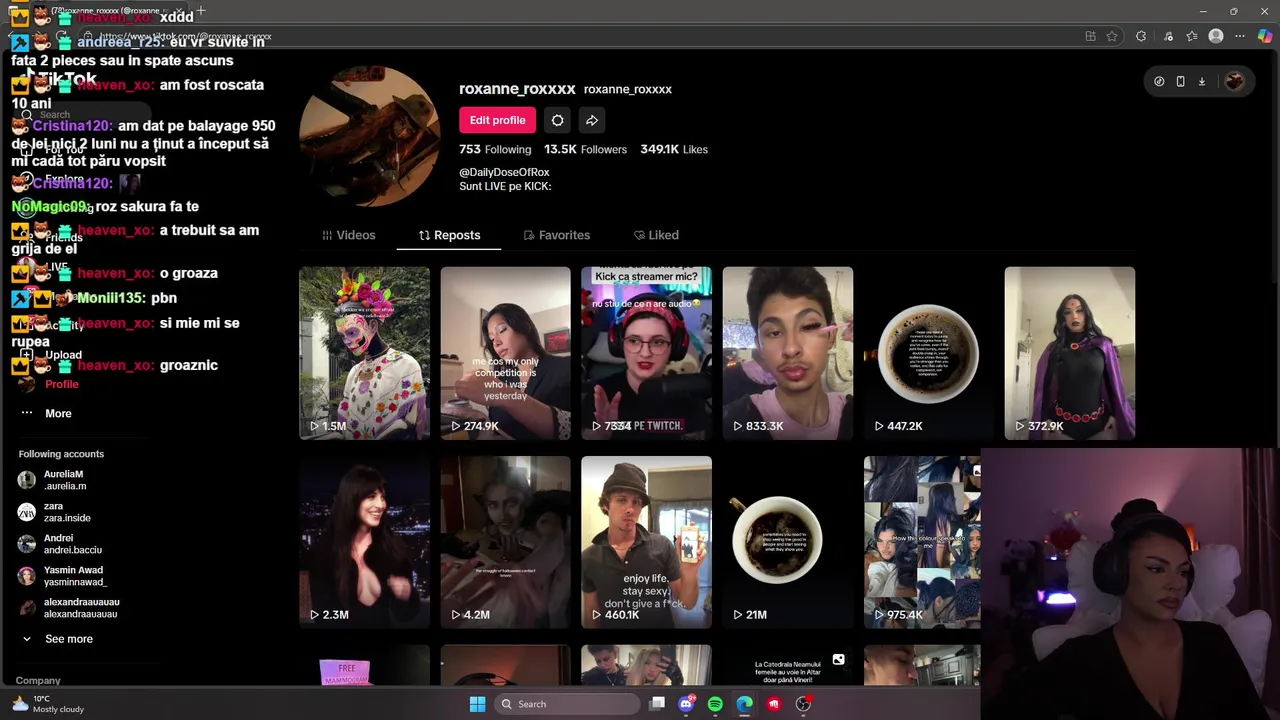
Task: Open repost video with 833.3K views
Action: [788, 353]
